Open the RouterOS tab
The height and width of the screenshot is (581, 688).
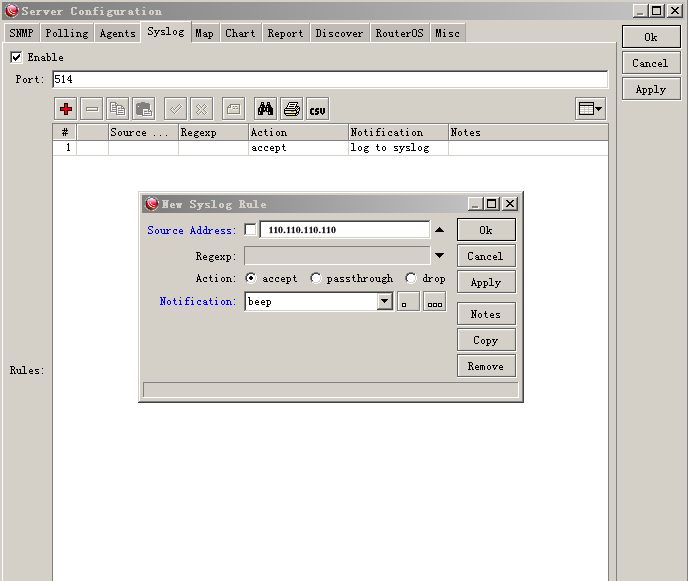[399, 33]
